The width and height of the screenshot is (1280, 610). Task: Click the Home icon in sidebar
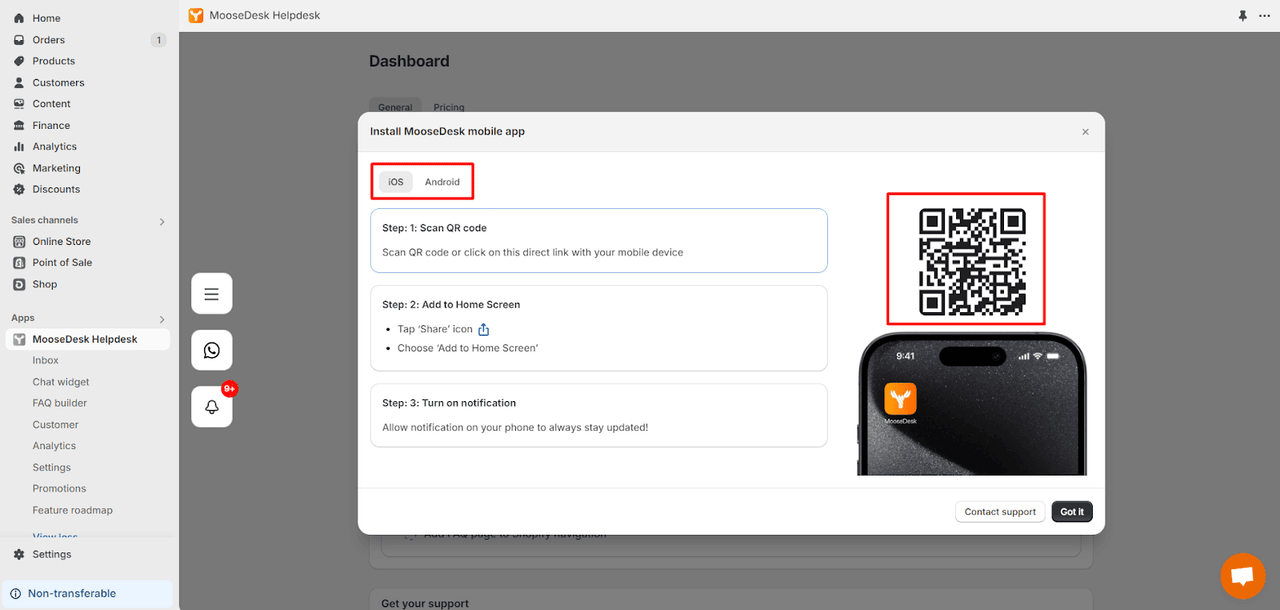point(19,18)
